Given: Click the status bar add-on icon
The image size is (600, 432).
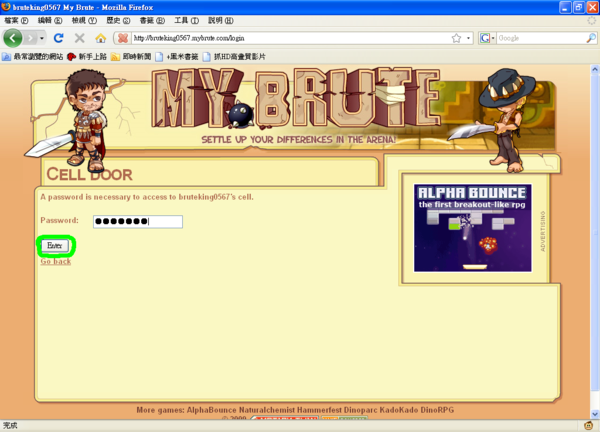Looking at the screenshot, I should click(x=589, y=425).
